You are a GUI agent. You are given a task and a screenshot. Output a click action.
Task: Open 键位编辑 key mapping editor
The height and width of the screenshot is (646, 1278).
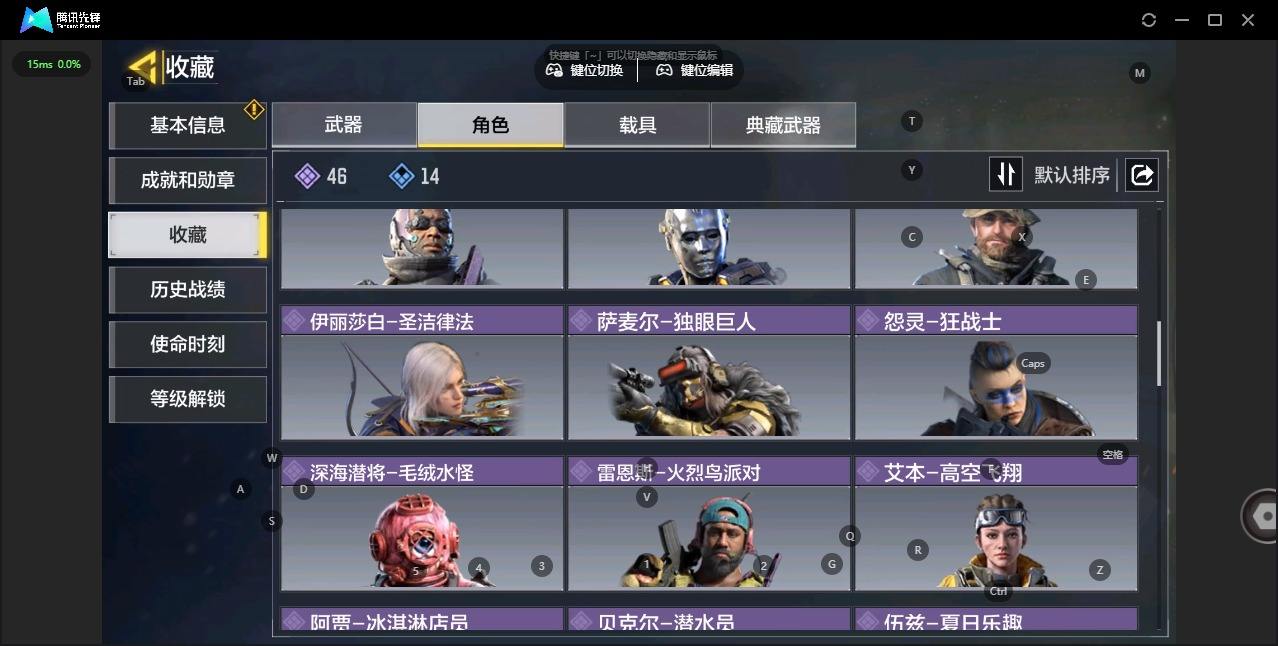695,70
